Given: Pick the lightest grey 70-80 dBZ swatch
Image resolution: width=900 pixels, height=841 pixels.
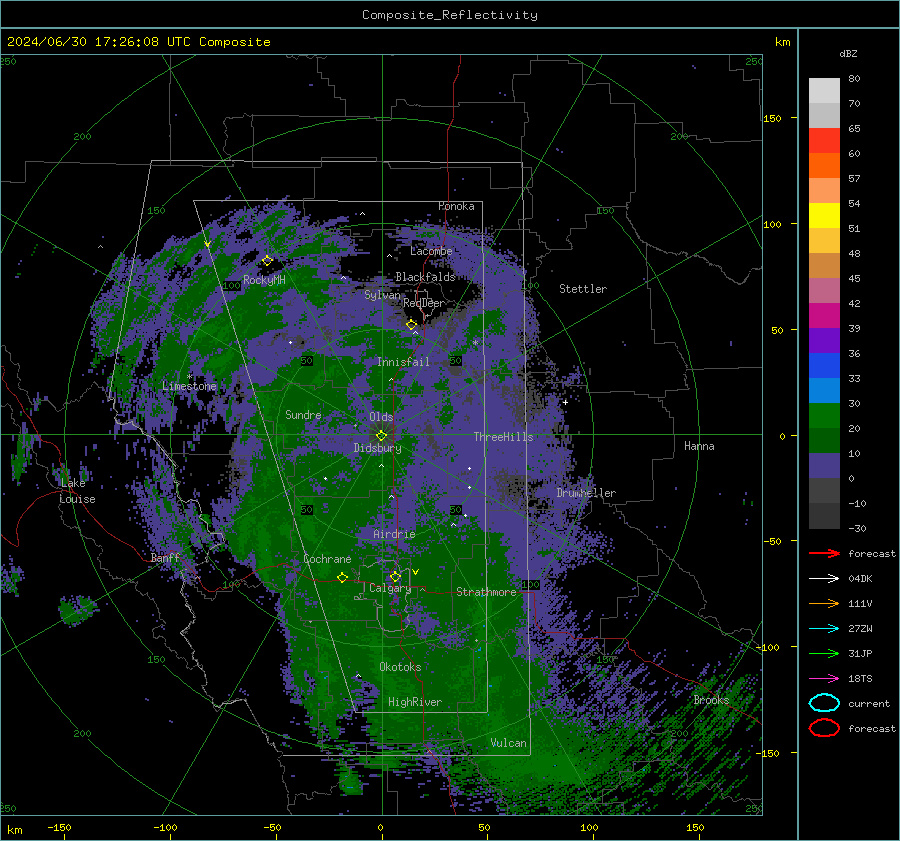Looking at the screenshot, I should click(x=824, y=91).
